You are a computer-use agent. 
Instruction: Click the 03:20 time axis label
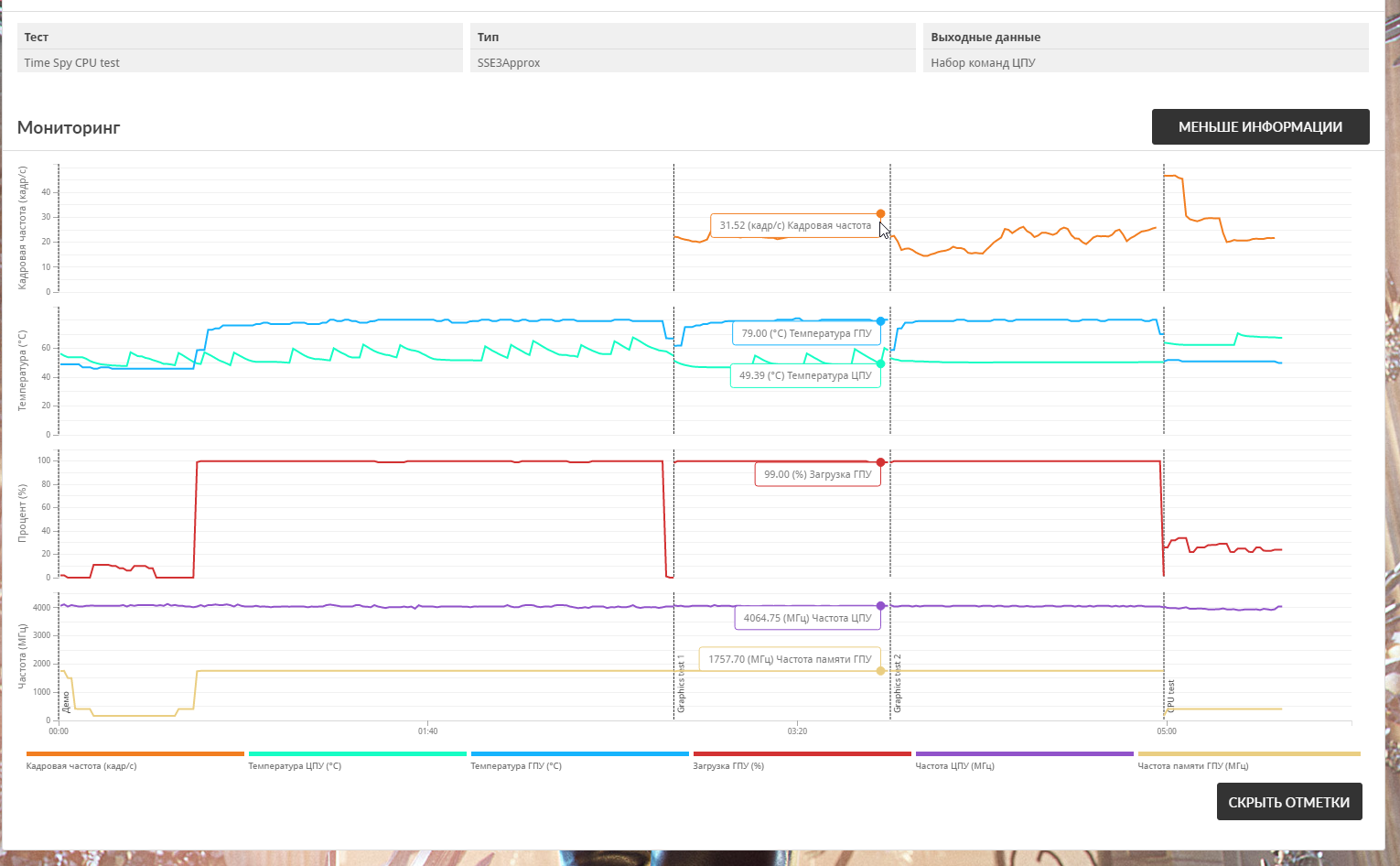[x=797, y=731]
